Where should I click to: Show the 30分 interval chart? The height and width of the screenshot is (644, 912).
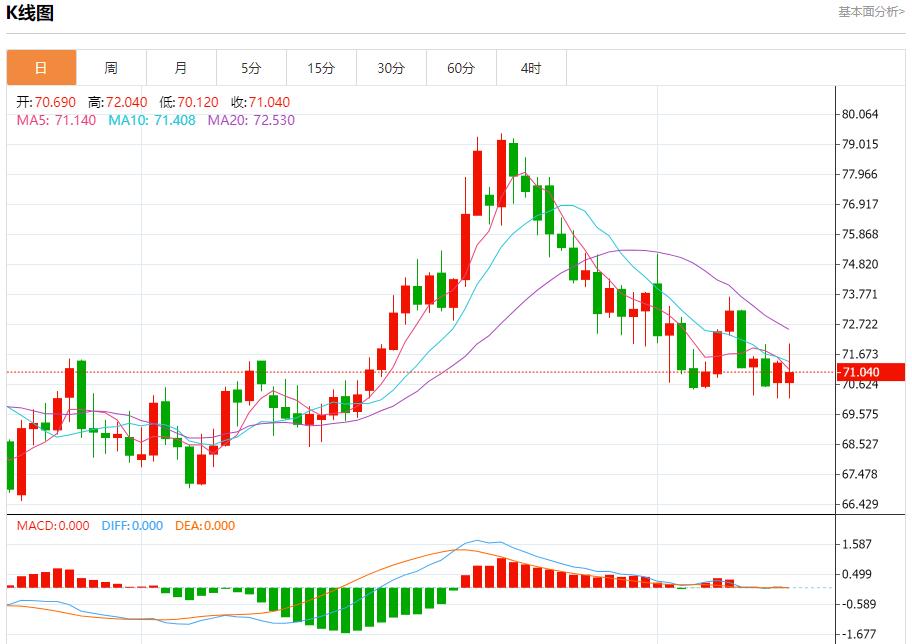tap(391, 68)
